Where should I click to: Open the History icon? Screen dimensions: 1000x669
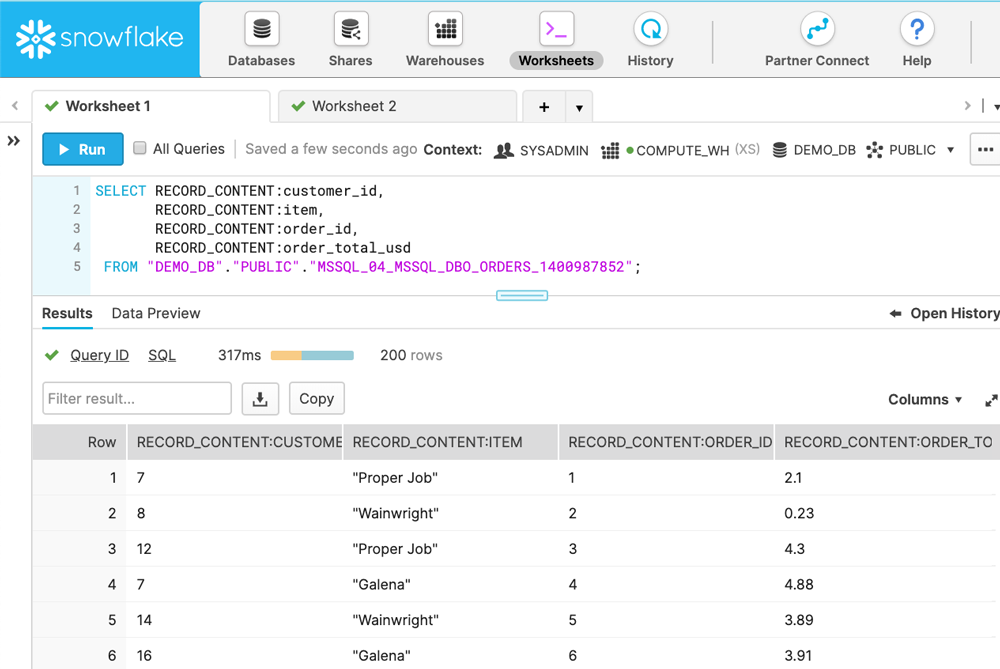click(651, 29)
